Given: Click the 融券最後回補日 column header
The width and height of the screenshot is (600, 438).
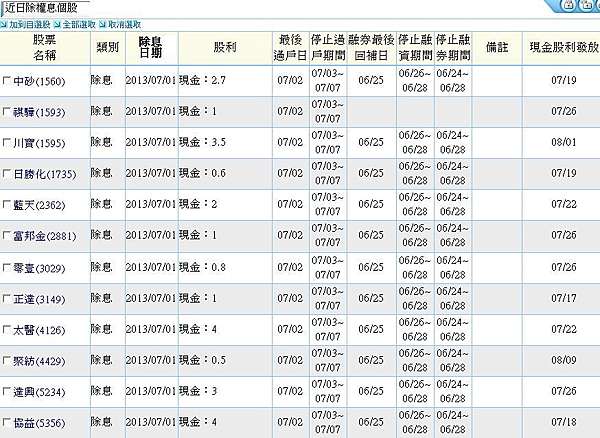Looking at the screenshot, I should pos(371,48).
